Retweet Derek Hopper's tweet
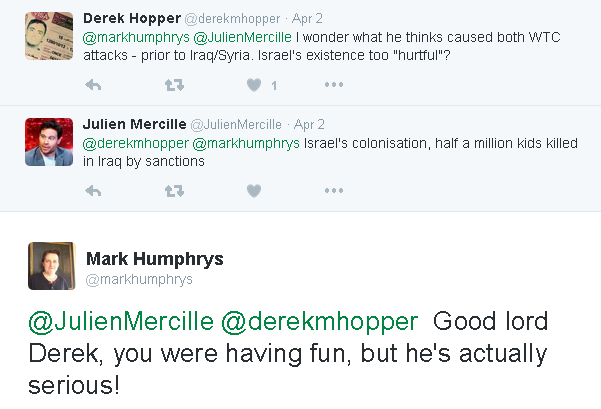Viewport: 601px width, 409px height. point(173,85)
